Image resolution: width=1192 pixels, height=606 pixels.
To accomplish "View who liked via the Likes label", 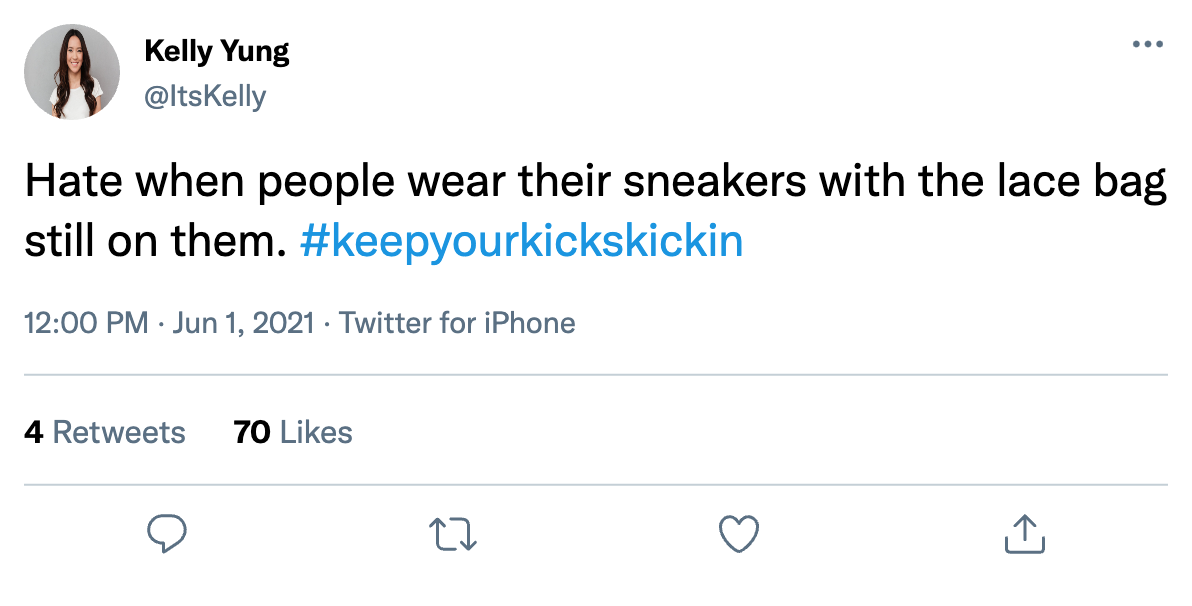I will 316,432.
